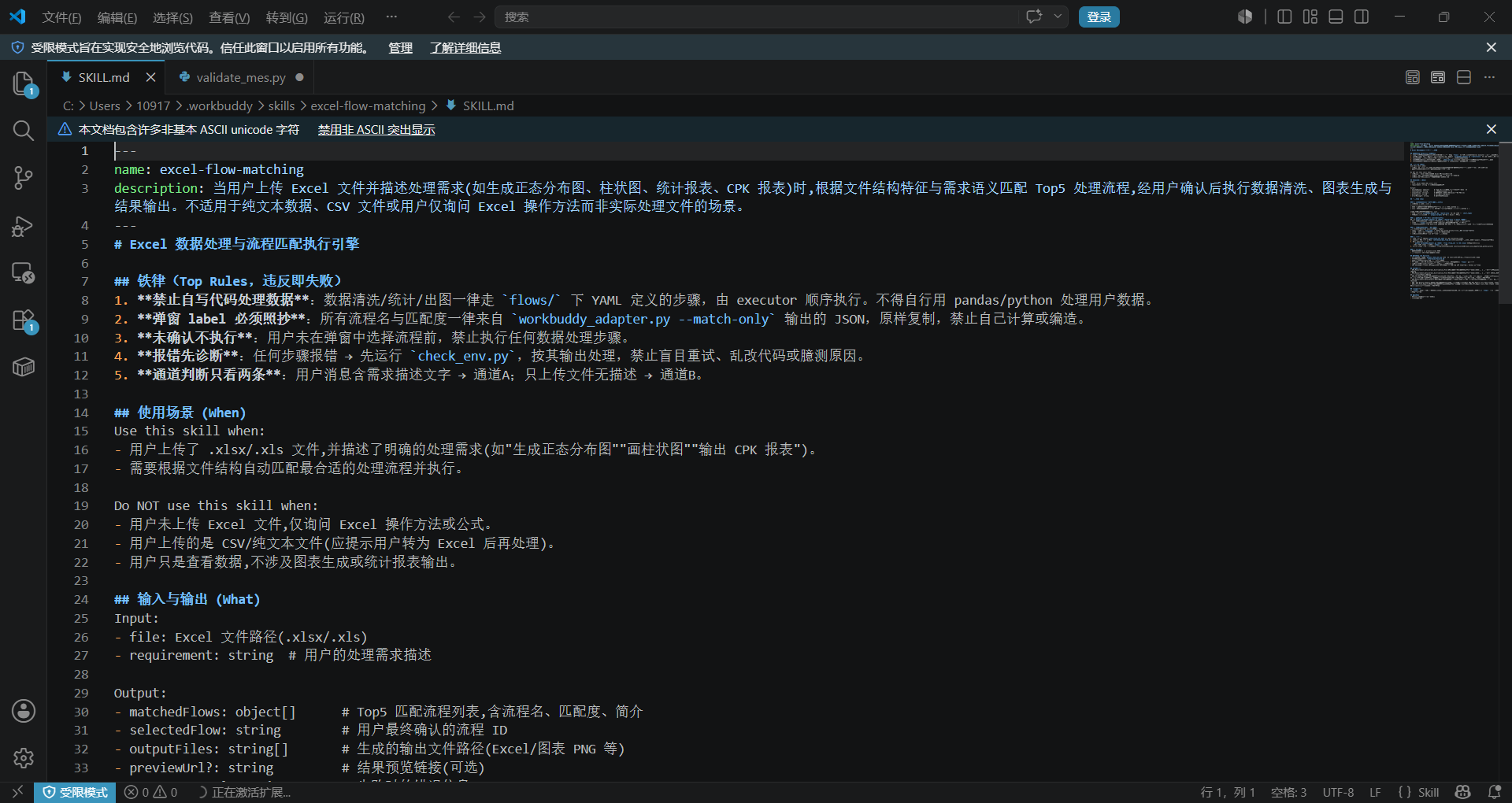The width and height of the screenshot is (1512, 803).
Task: Click the VS Code logo icon
Action: click(x=17, y=17)
